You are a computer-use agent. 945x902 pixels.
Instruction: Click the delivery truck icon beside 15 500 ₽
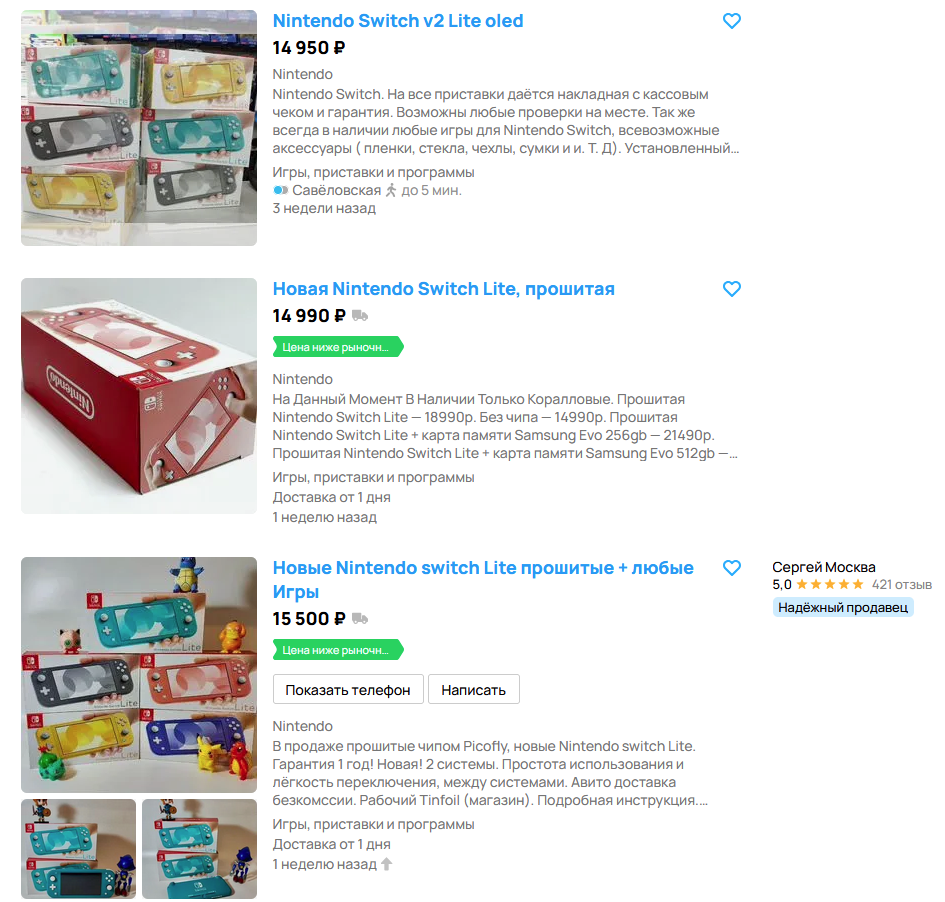(x=360, y=618)
